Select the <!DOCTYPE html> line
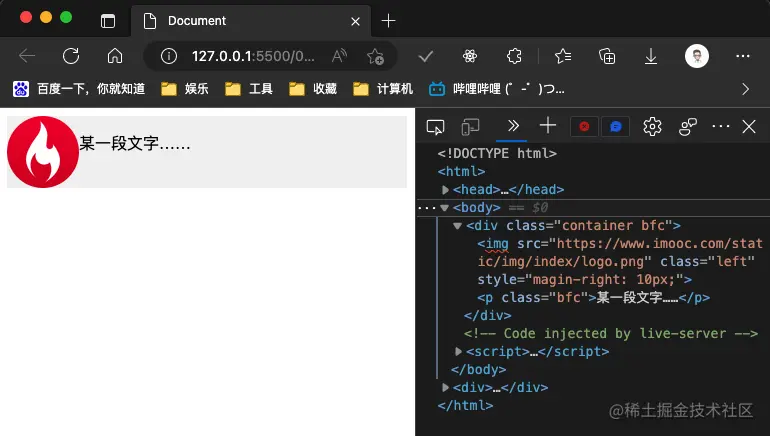The width and height of the screenshot is (770, 436). point(497,154)
